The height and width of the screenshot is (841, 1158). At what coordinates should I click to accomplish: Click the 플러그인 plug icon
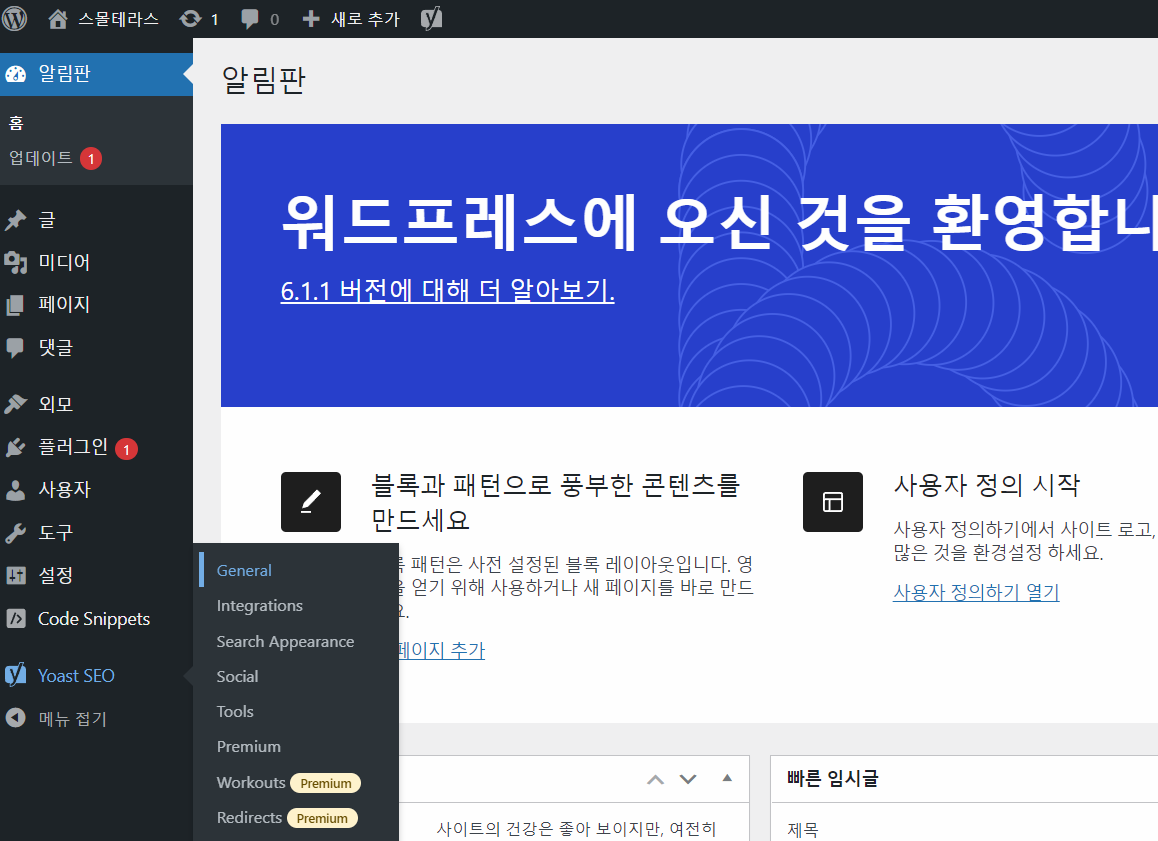[16, 447]
